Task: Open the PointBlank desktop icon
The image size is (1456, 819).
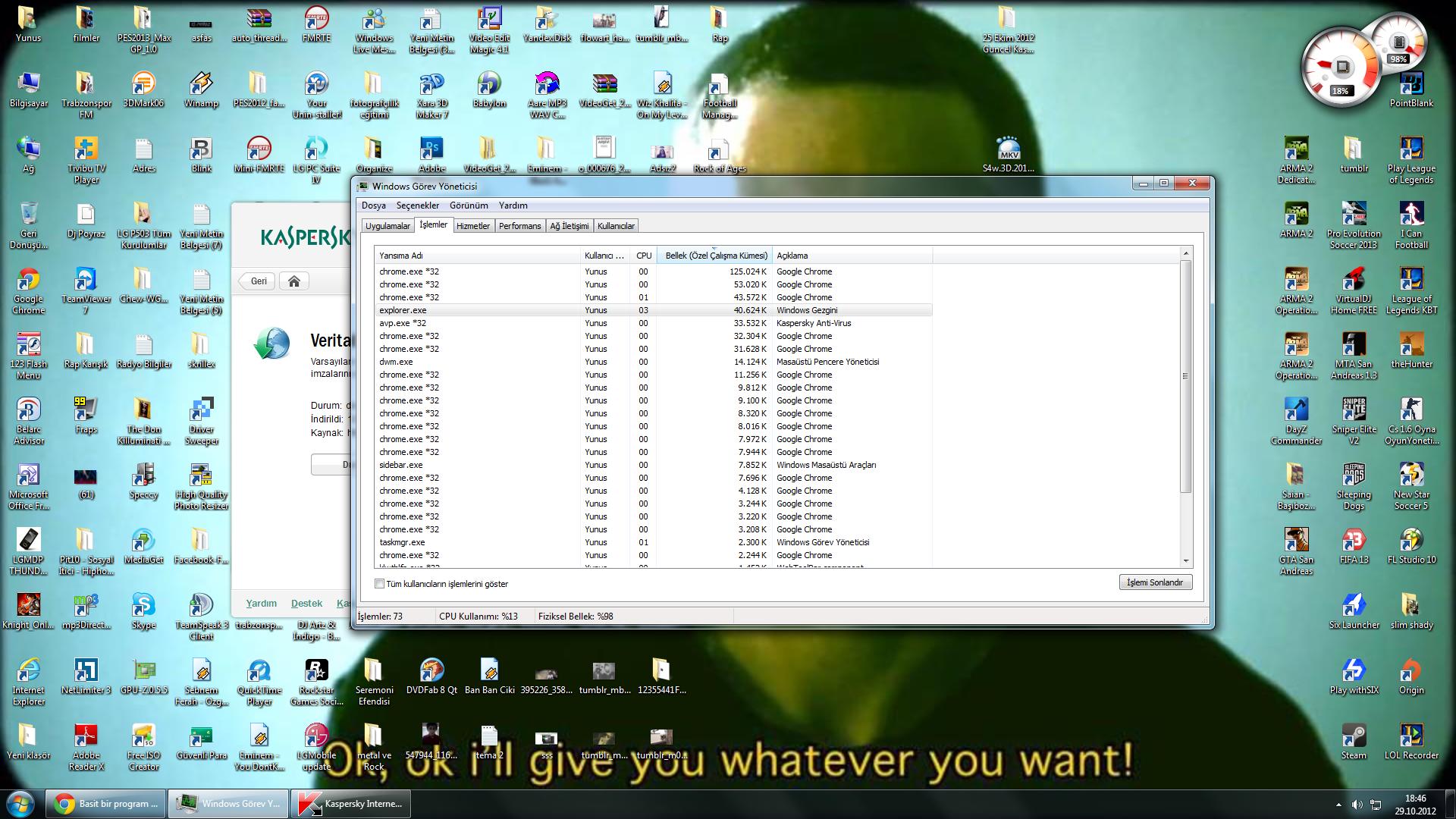Action: pos(1411,89)
